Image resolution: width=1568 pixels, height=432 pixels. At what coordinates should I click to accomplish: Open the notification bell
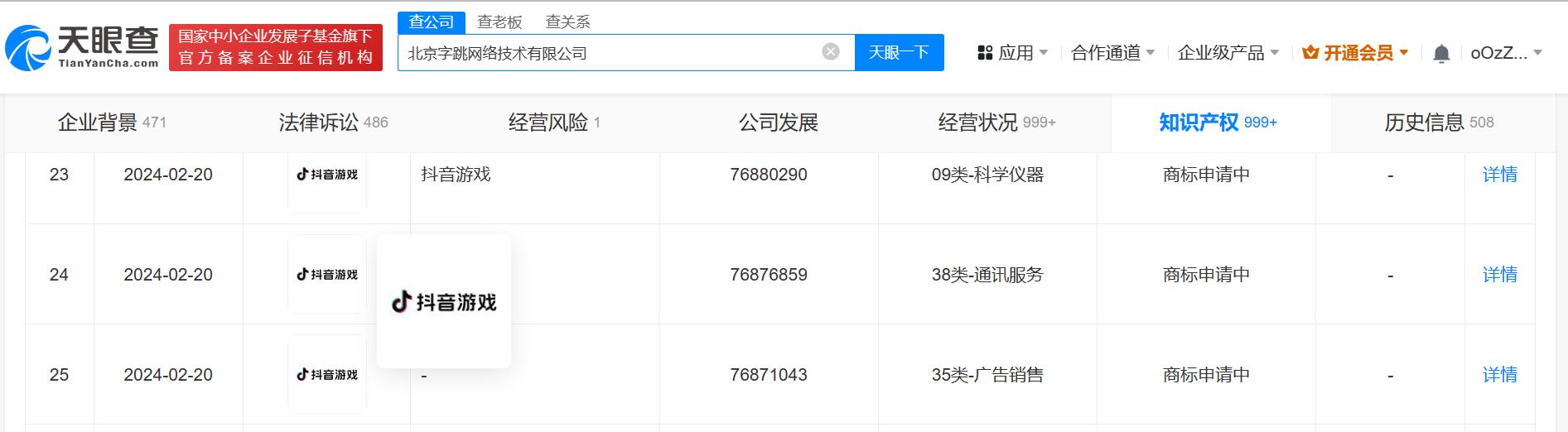[x=1441, y=54]
